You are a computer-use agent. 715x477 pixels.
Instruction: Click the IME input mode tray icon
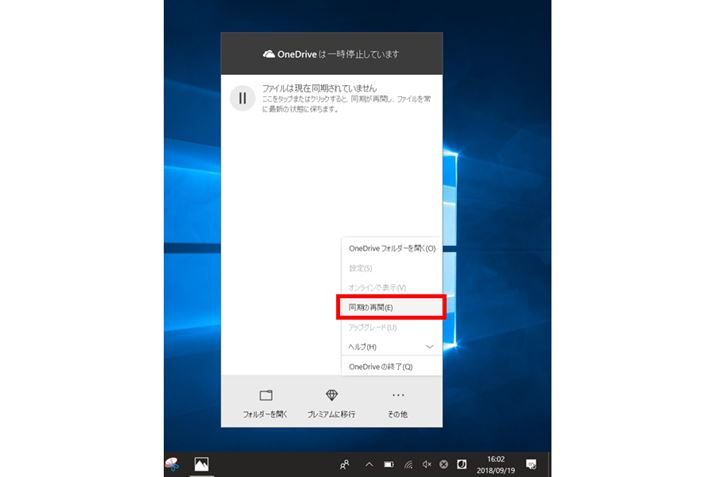[x=461, y=464]
